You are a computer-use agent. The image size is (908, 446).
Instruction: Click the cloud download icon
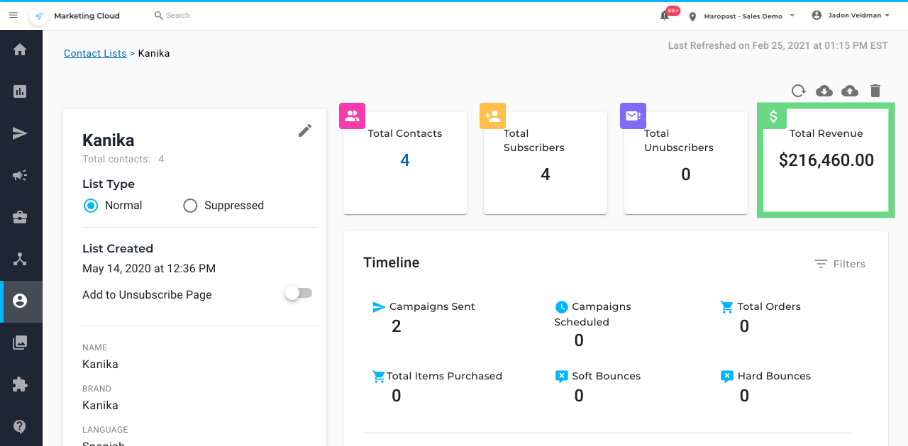(824, 91)
